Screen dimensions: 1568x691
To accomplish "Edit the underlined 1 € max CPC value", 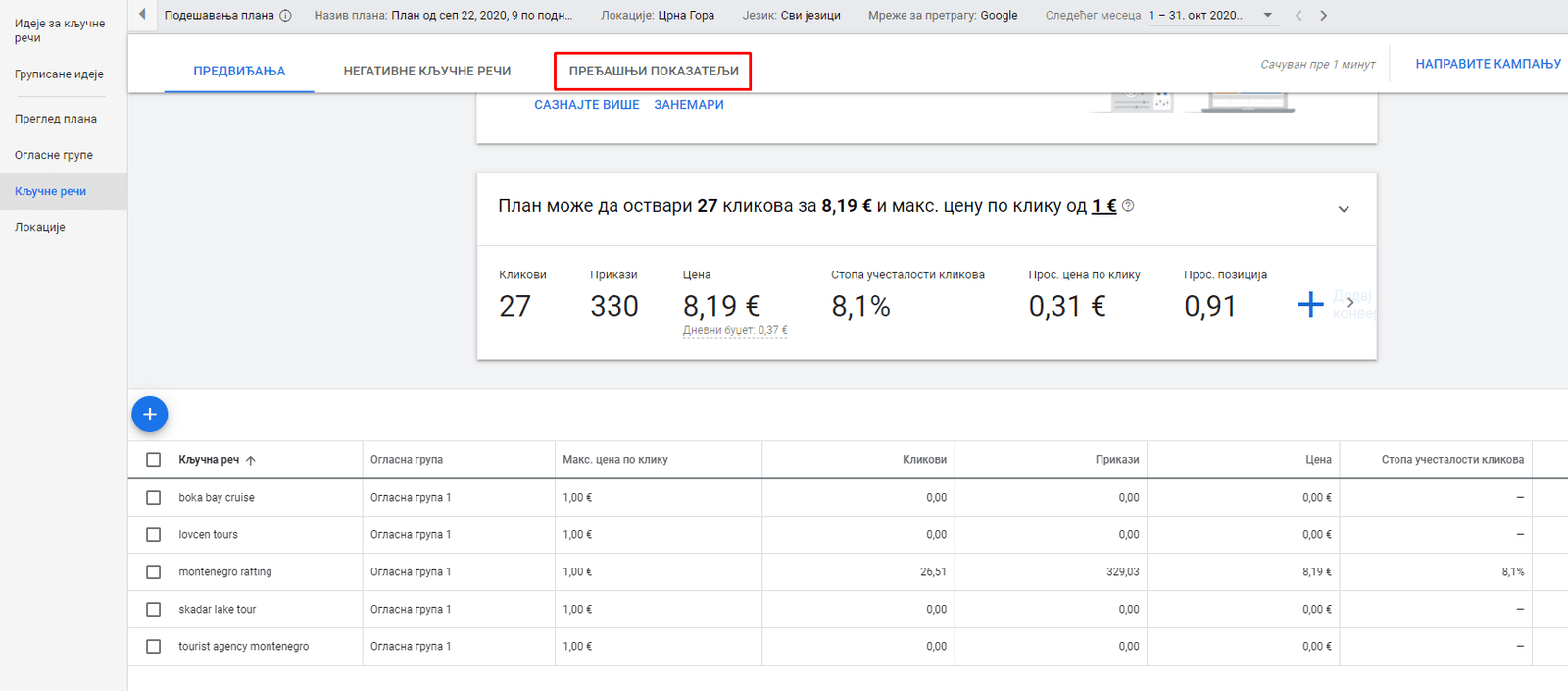I will click(1103, 206).
